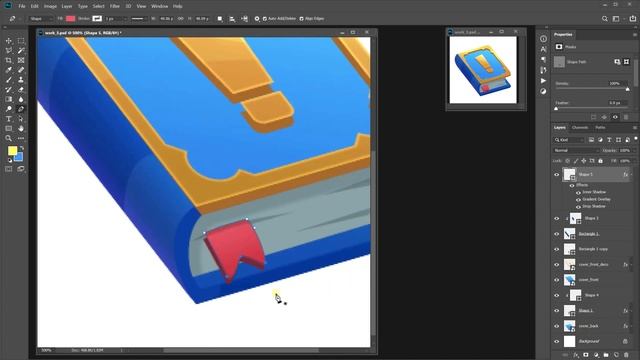Screen dimensions: 640x360
Task: Select the Eraser tool
Action: (x=21, y=90)
